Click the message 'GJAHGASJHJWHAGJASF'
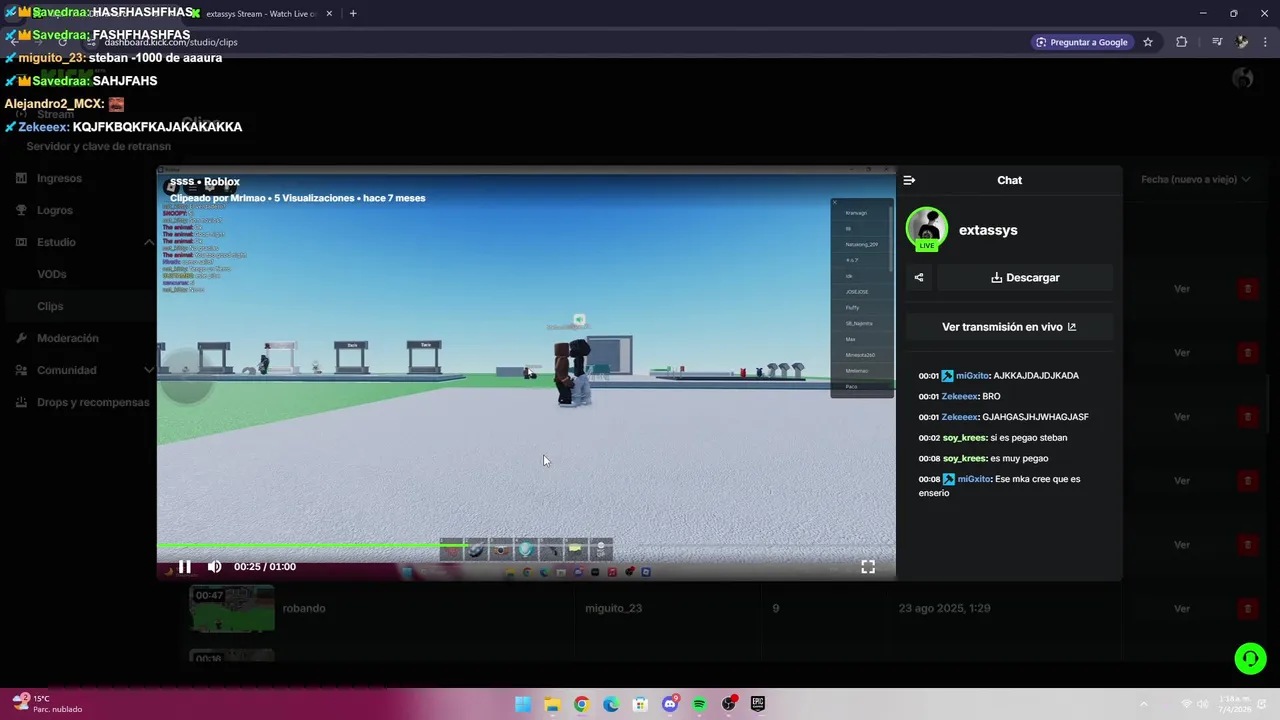Image resolution: width=1280 pixels, height=720 pixels. point(1035,417)
